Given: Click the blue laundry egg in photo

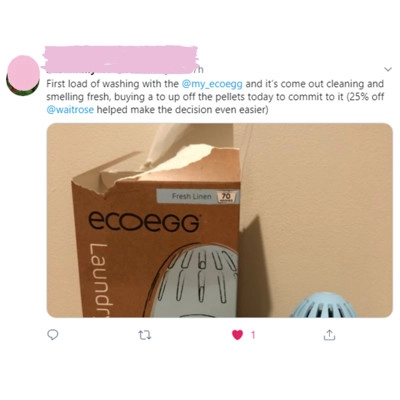Looking at the screenshot, I should tap(324, 305).
